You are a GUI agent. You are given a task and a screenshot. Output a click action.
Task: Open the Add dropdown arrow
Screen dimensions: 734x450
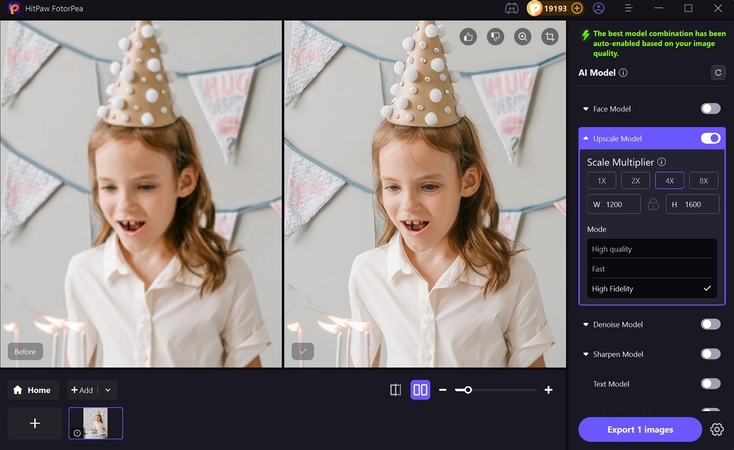pyautogui.click(x=108, y=390)
